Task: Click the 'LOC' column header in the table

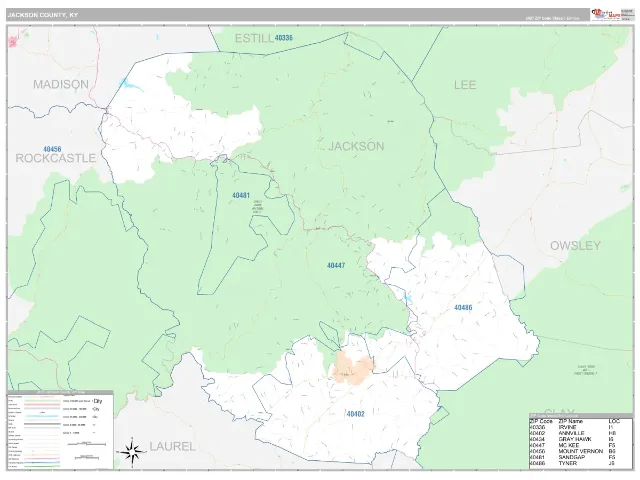Action: [x=614, y=421]
